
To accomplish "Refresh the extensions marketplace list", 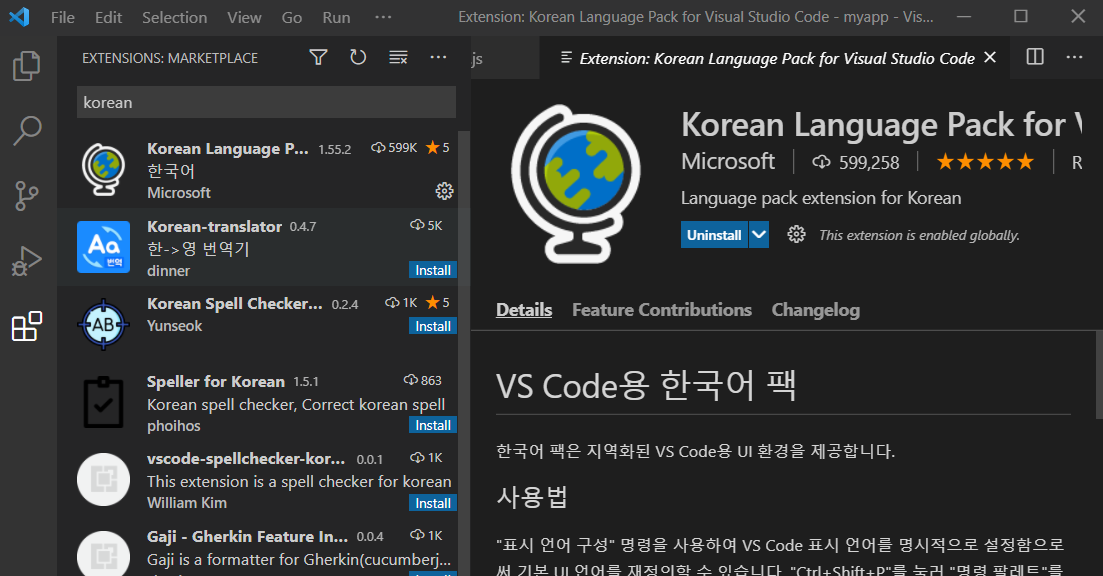I will [358, 58].
